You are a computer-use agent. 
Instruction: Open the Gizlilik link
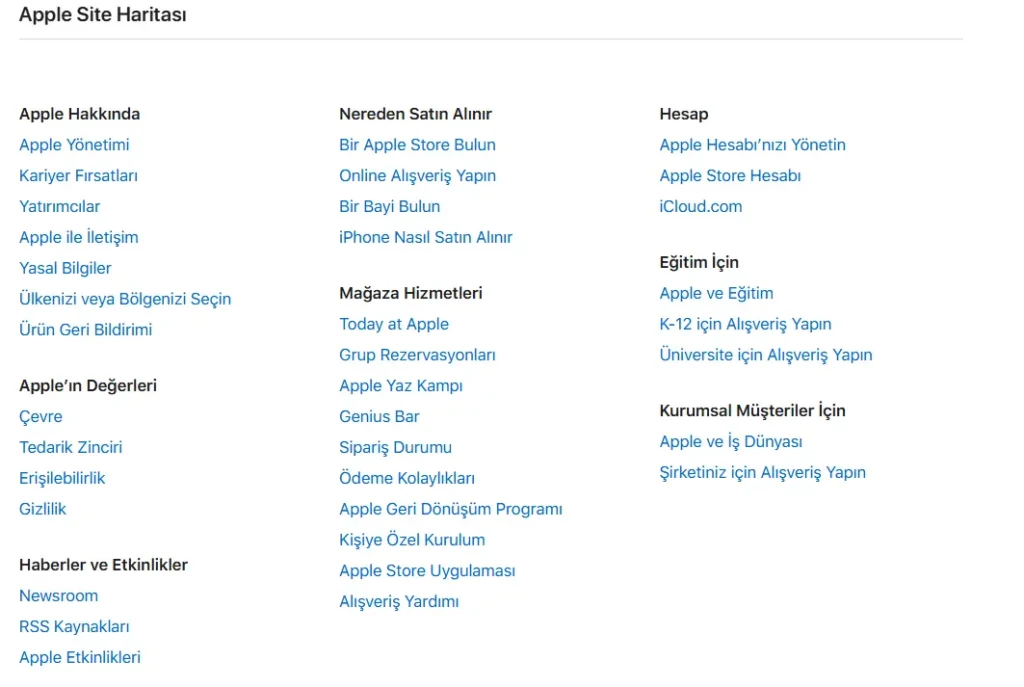click(x=42, y=509)
